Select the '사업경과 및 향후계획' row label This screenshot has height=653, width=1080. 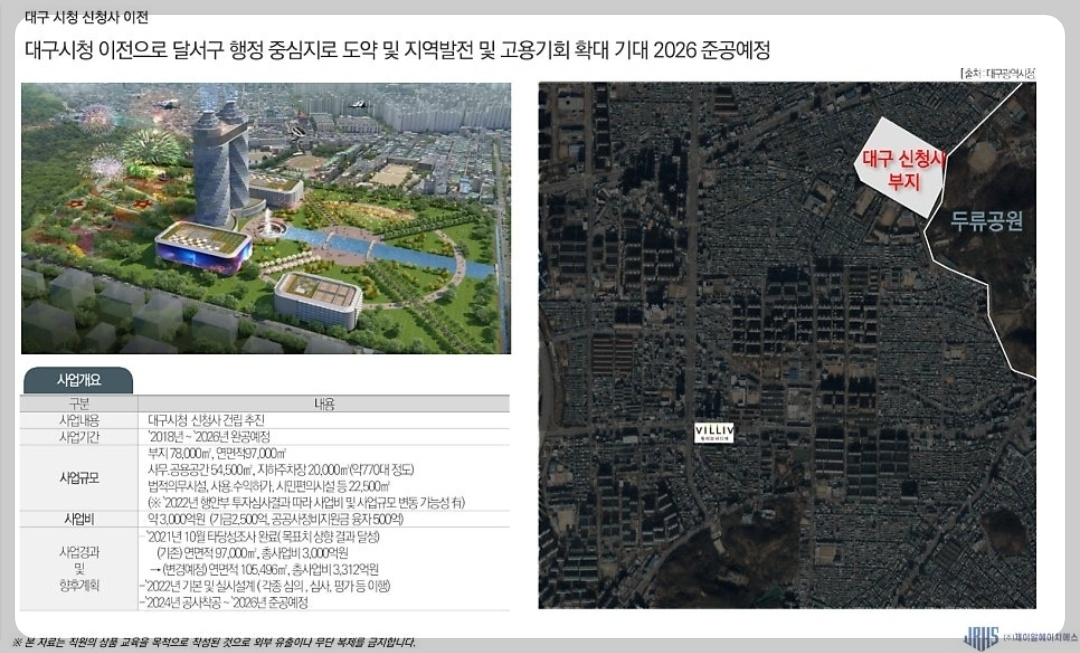(x=79, y=568)
